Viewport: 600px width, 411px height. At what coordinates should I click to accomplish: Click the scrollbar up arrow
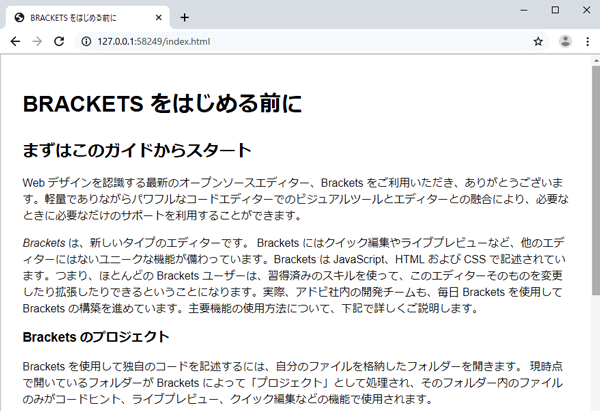(x=596, y=60)
